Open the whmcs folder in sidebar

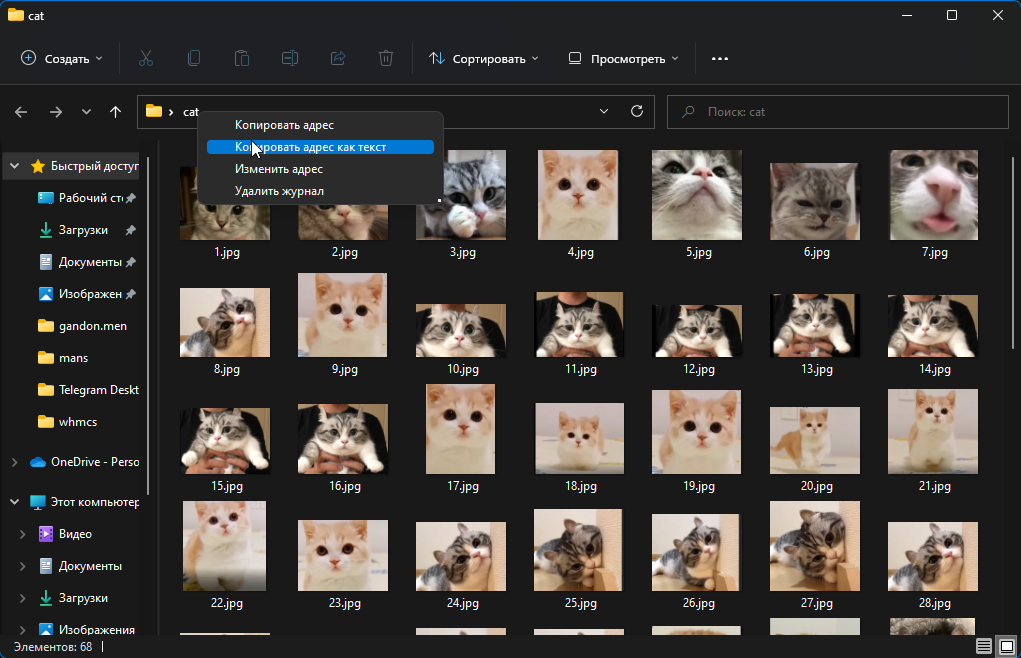tap(67, 422)
